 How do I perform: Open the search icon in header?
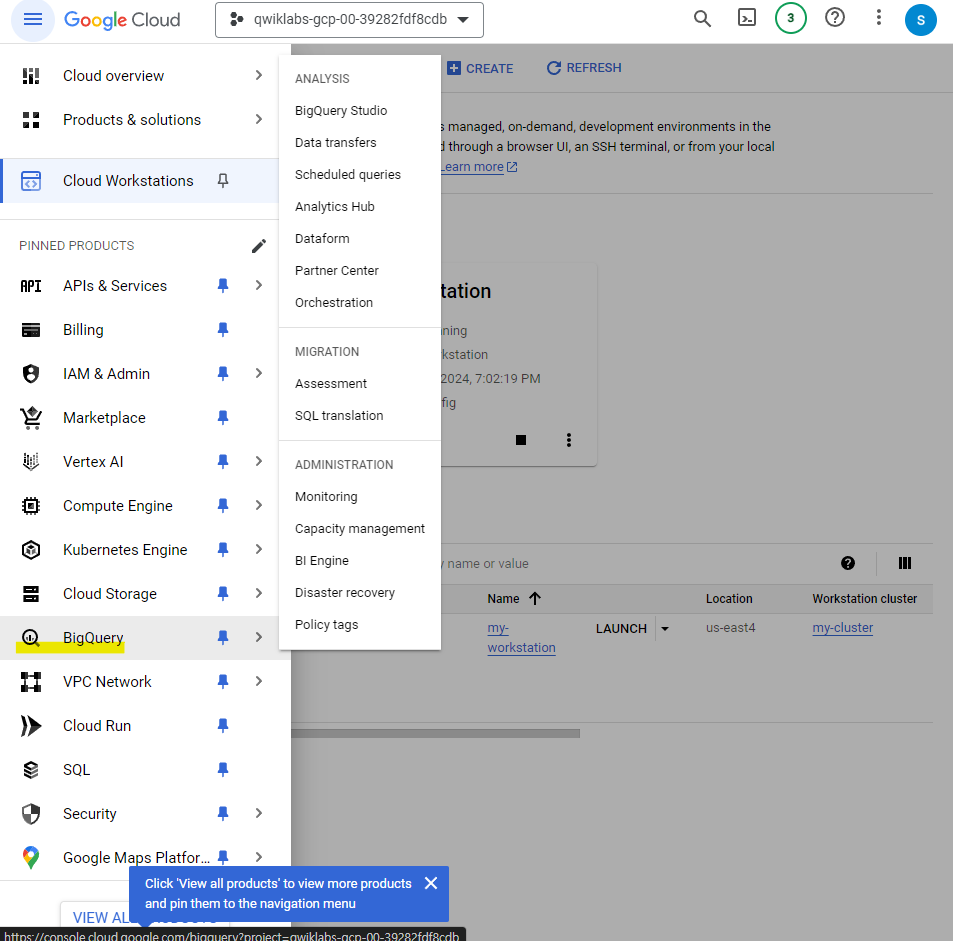pos(702,19)
